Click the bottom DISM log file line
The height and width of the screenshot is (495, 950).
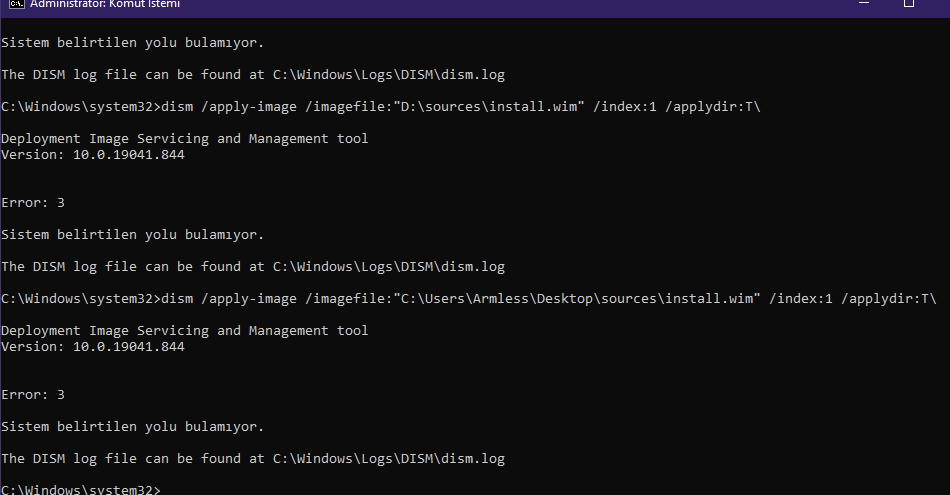click(x=253, y=459)
